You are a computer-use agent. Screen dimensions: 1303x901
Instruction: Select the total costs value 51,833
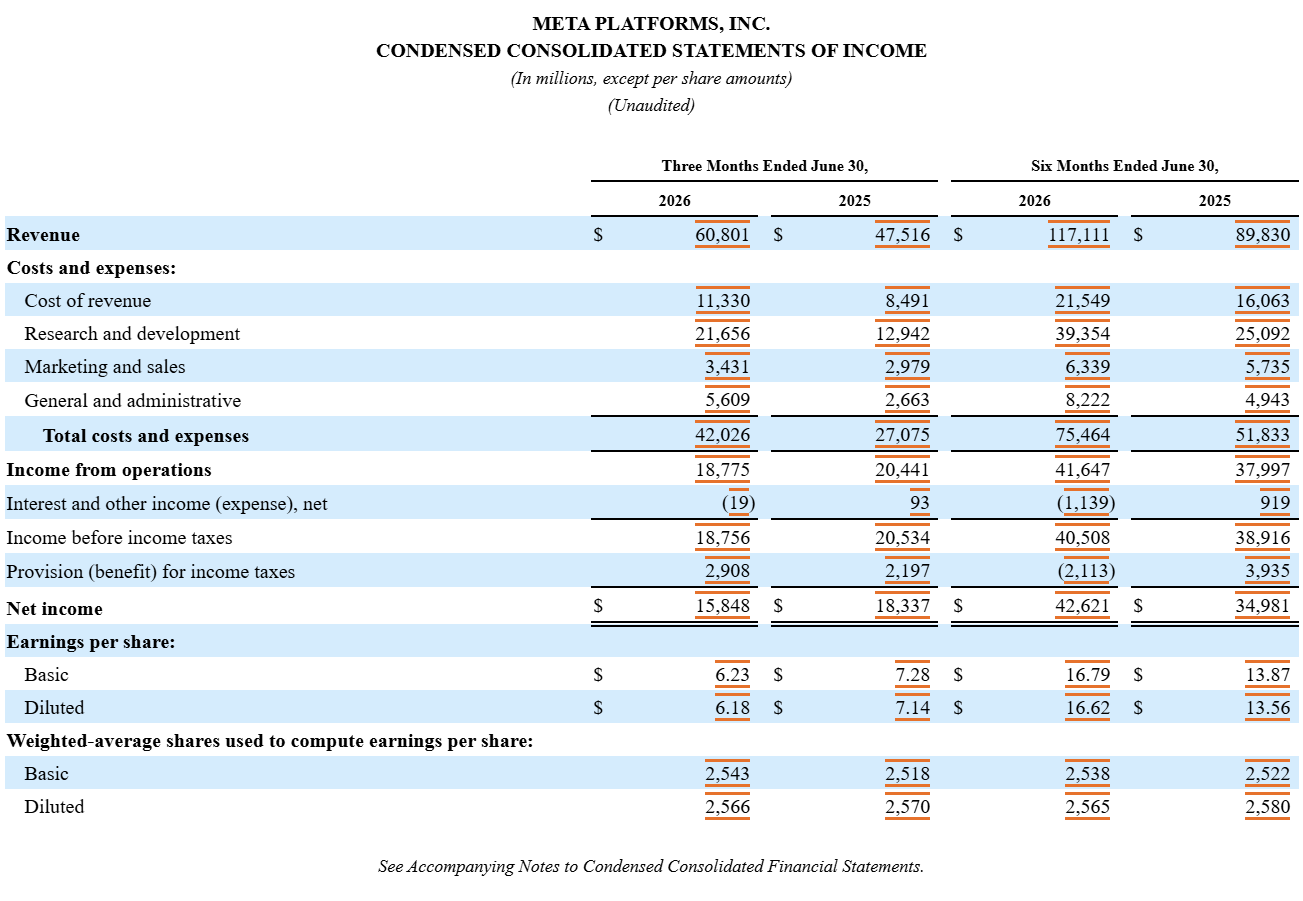tap(1262, 436)
